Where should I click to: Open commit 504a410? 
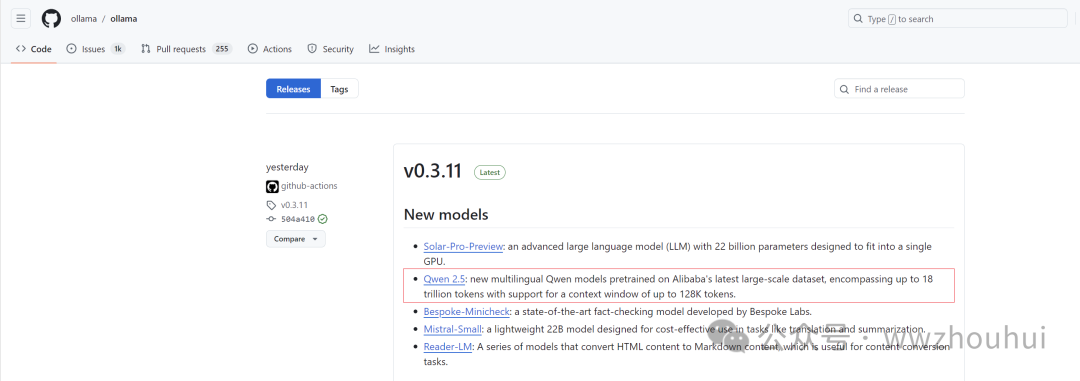(x=298, y=219)
